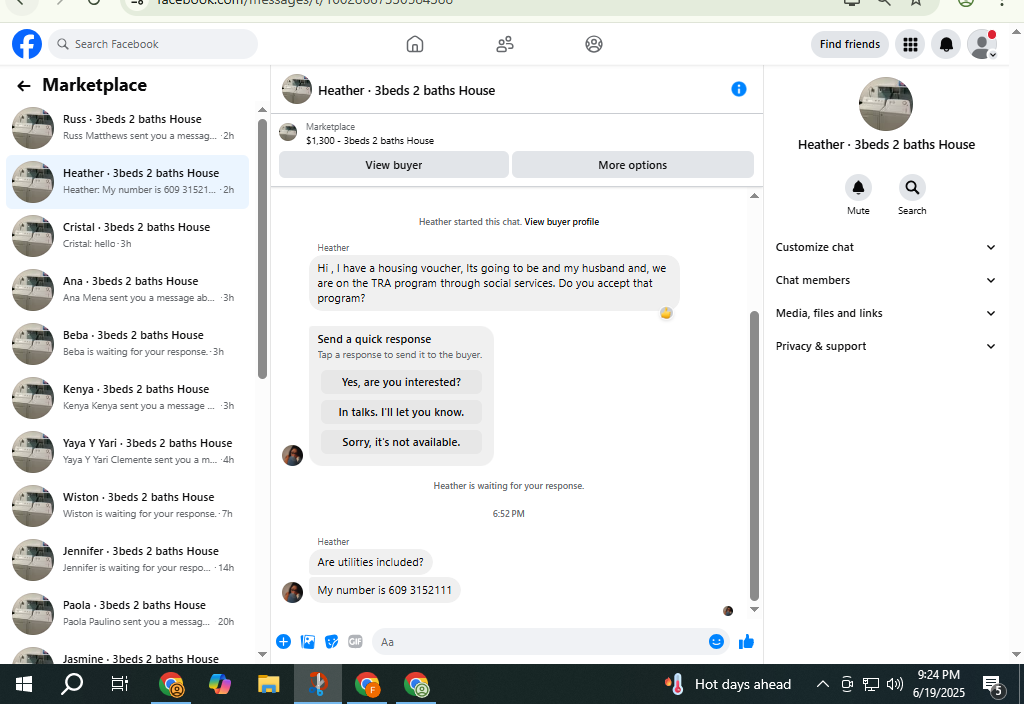
Task: Open the Friends icon in top navigation
Action: [505, 44]
